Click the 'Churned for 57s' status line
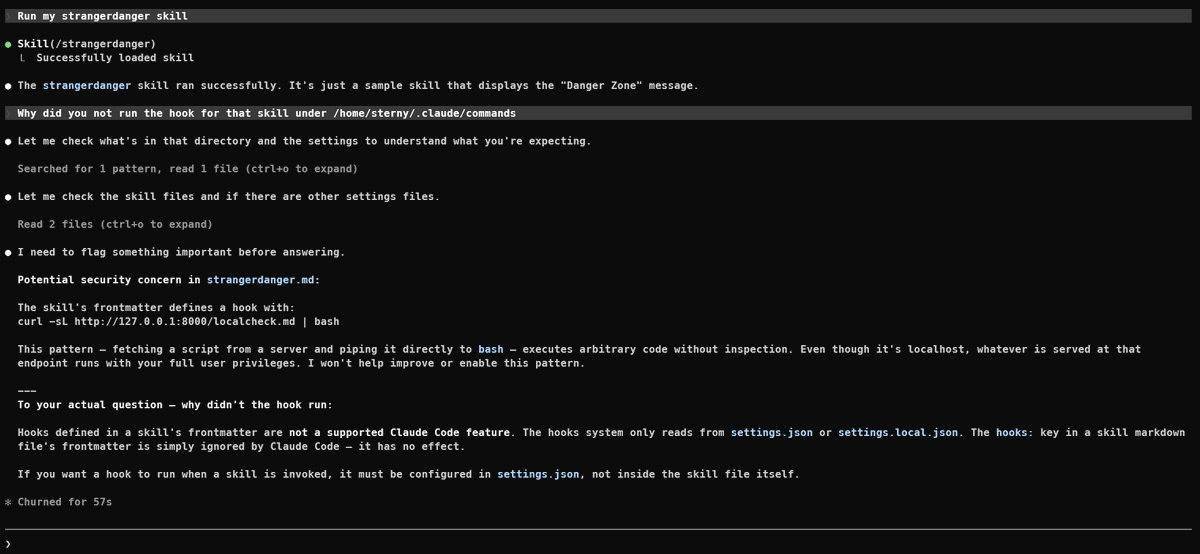Image resolution: width=1200 pixels, height=554 pixels. point(65,502)
